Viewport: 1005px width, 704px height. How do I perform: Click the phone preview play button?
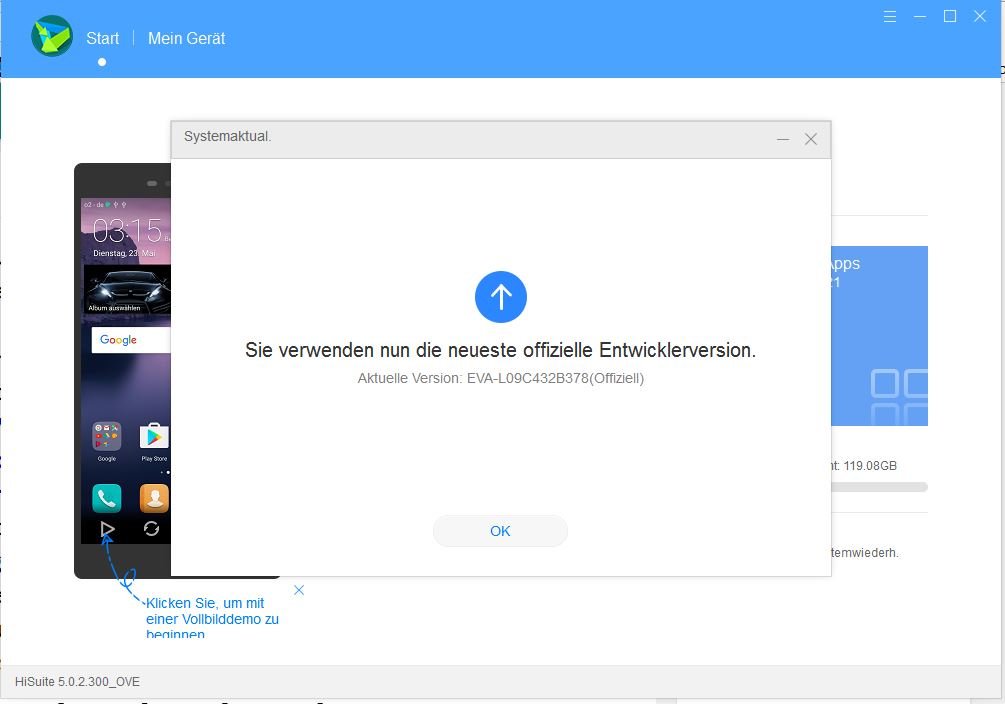tap(107, 529)
